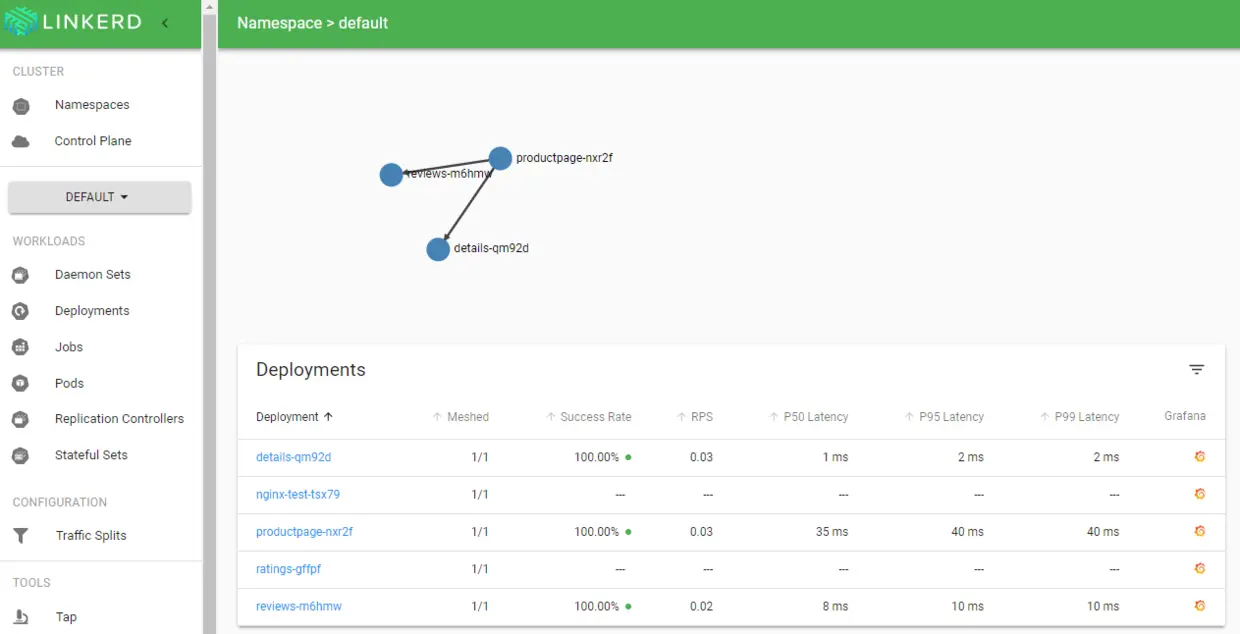Image resolution: width=1240 pixels, height=634 pixels.
Task: Open Grafana for ratings-gffpf
Action: coord(1200,568)
